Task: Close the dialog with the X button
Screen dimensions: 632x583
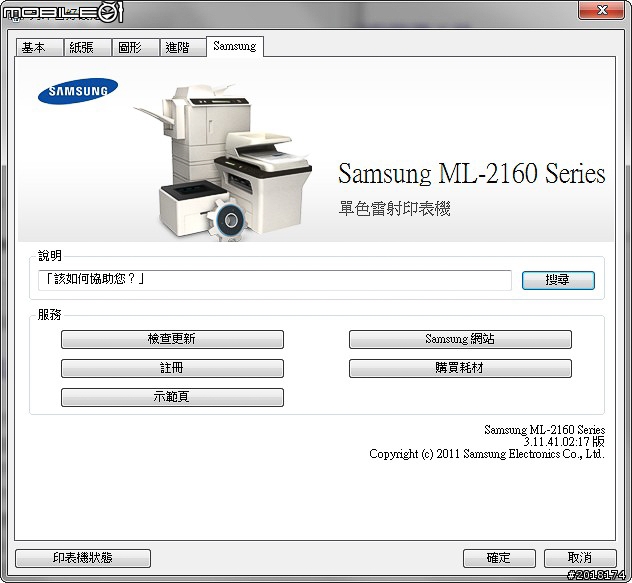Action: 601,10
